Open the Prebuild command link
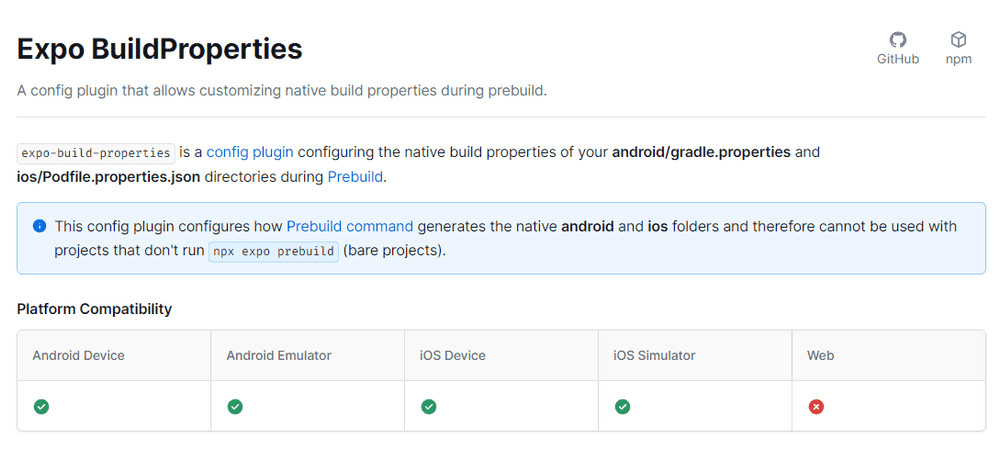The width and height of the screenshot is (1000, 460). tap(350, 226)
